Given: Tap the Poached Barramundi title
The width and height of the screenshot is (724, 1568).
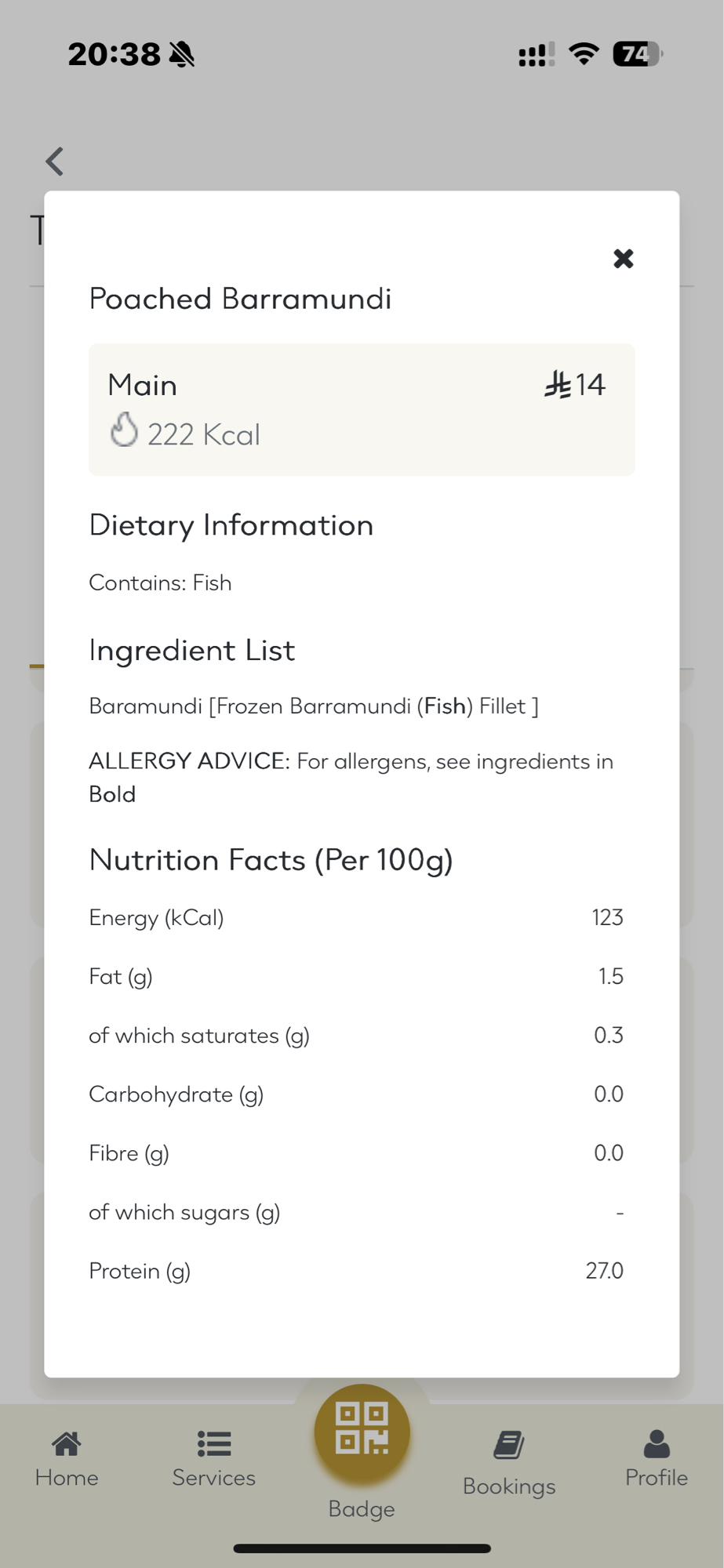Looking at the screenshot, I should click(240, 299).
